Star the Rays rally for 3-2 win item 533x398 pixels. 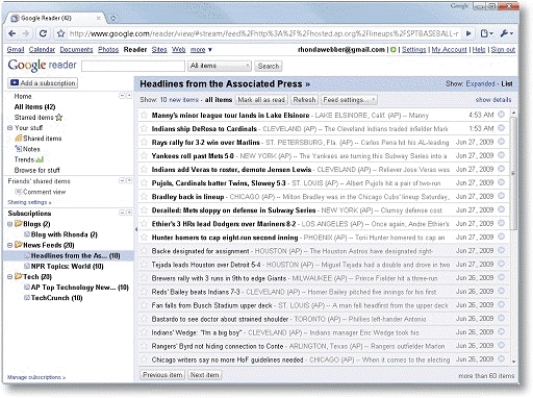pyautogui.click(x=144, y=142)
